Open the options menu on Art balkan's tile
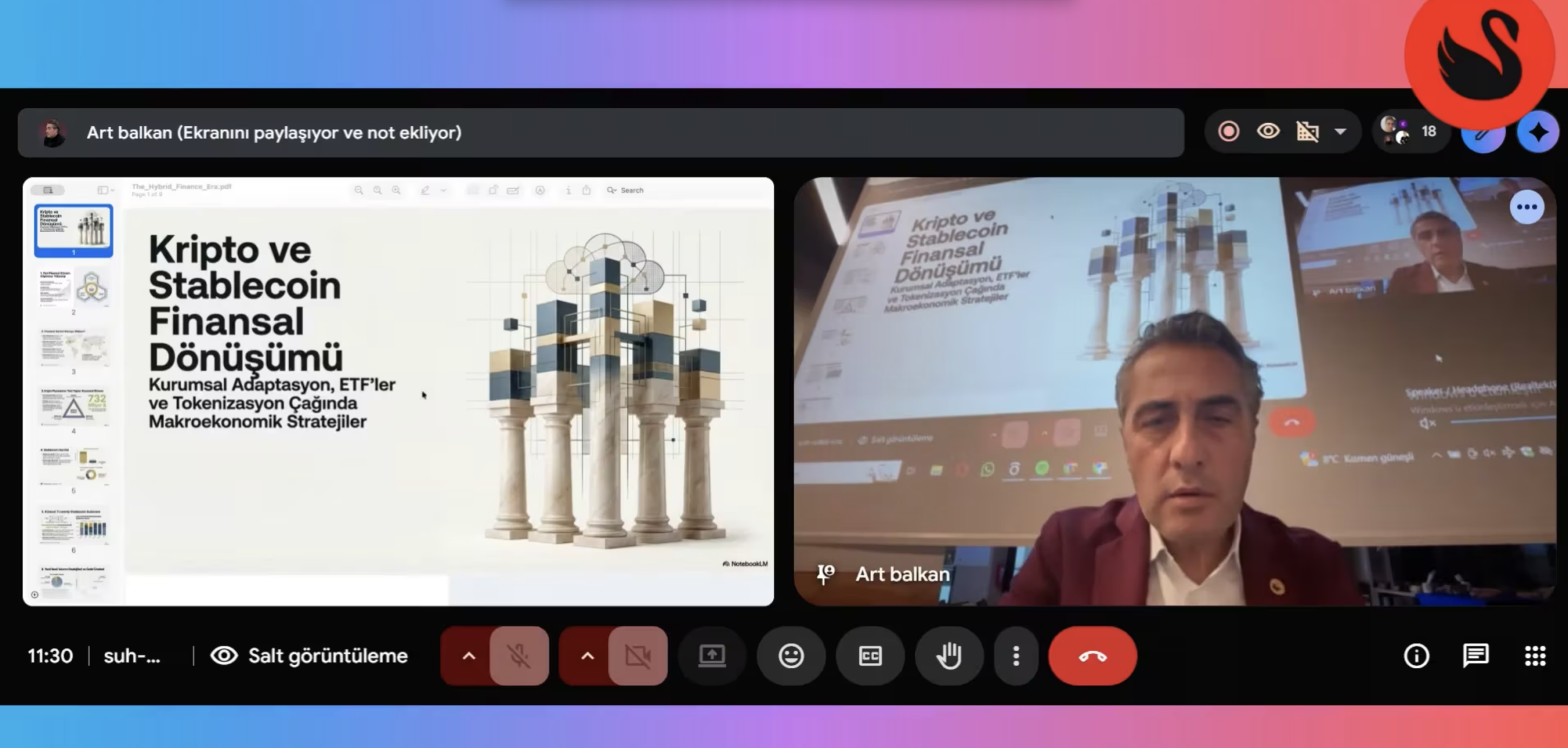The width and height of the screenshot is (1568, 748). point(1526,207)
